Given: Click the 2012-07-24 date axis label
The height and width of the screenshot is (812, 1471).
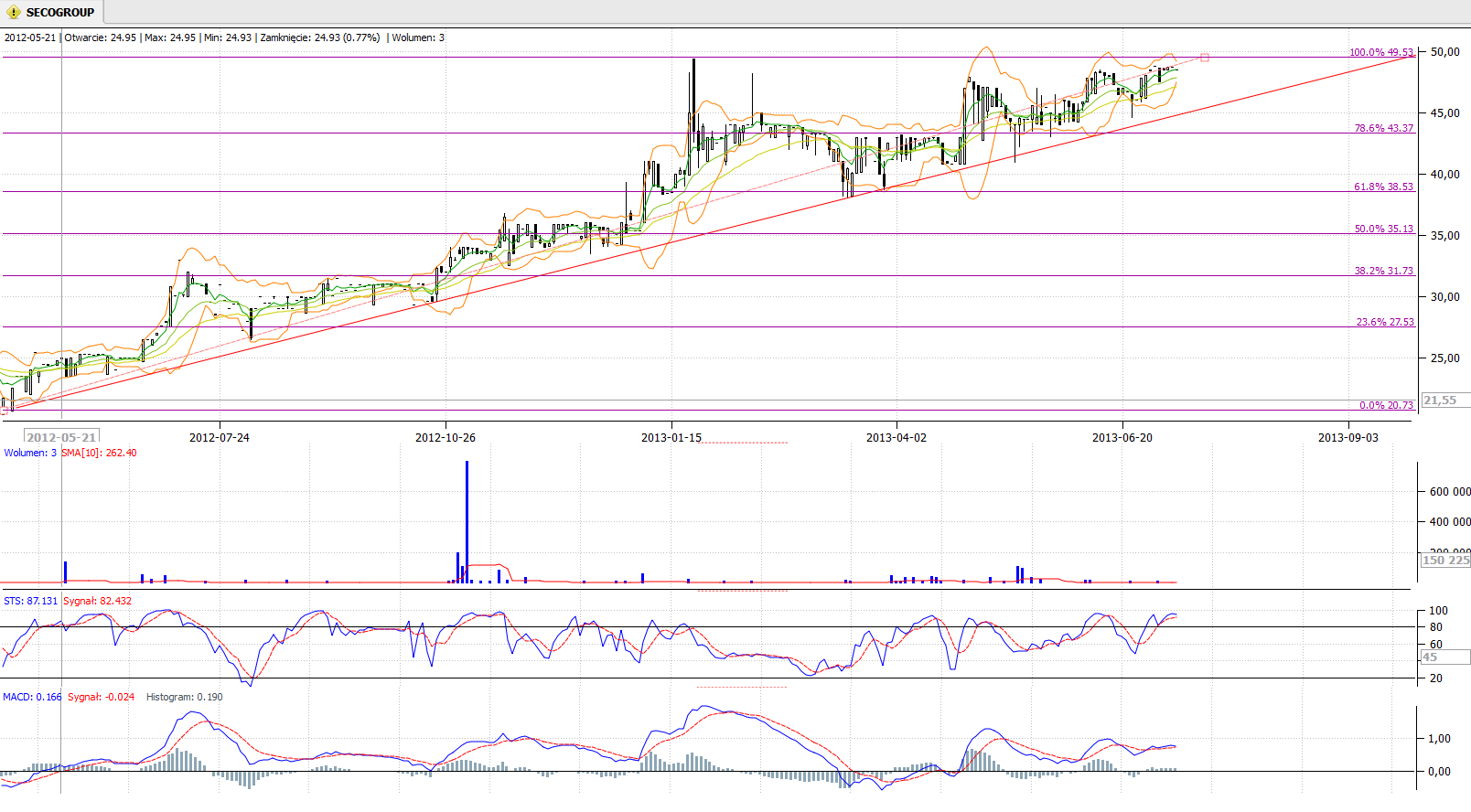Looking at the screenshot, I should tap(220, 437).
